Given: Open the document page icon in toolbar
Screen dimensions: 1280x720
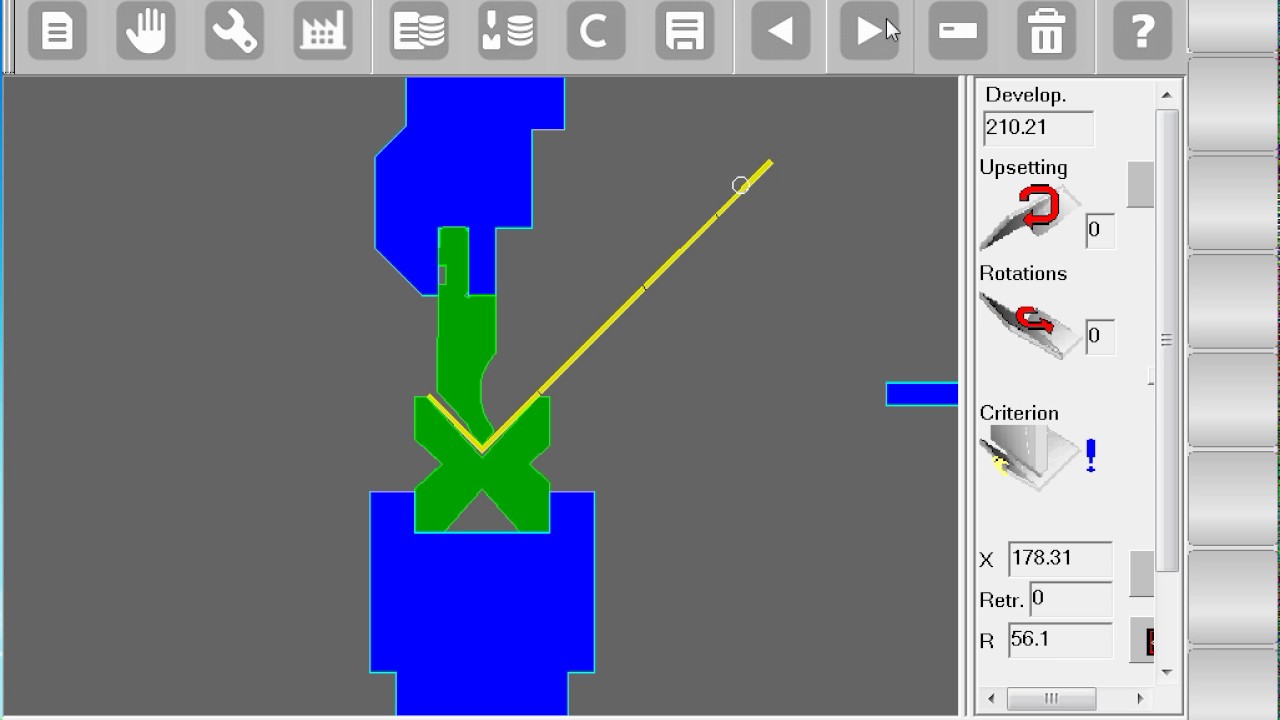Looking at the screenshot, I should pyautogui.click(x=57, y=31).
